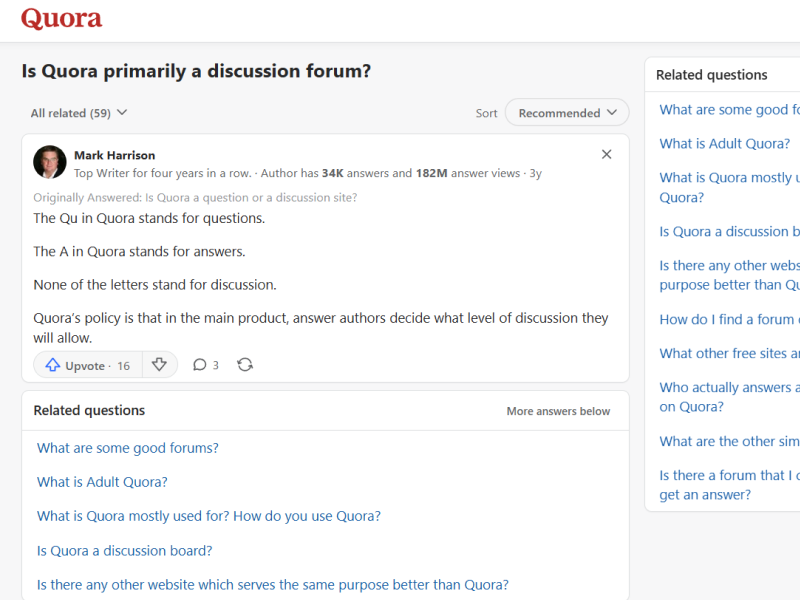Click 'The A in Quora stands for answers.'
The width and height of the screenshot is (800, 600).
click(139, 252)
